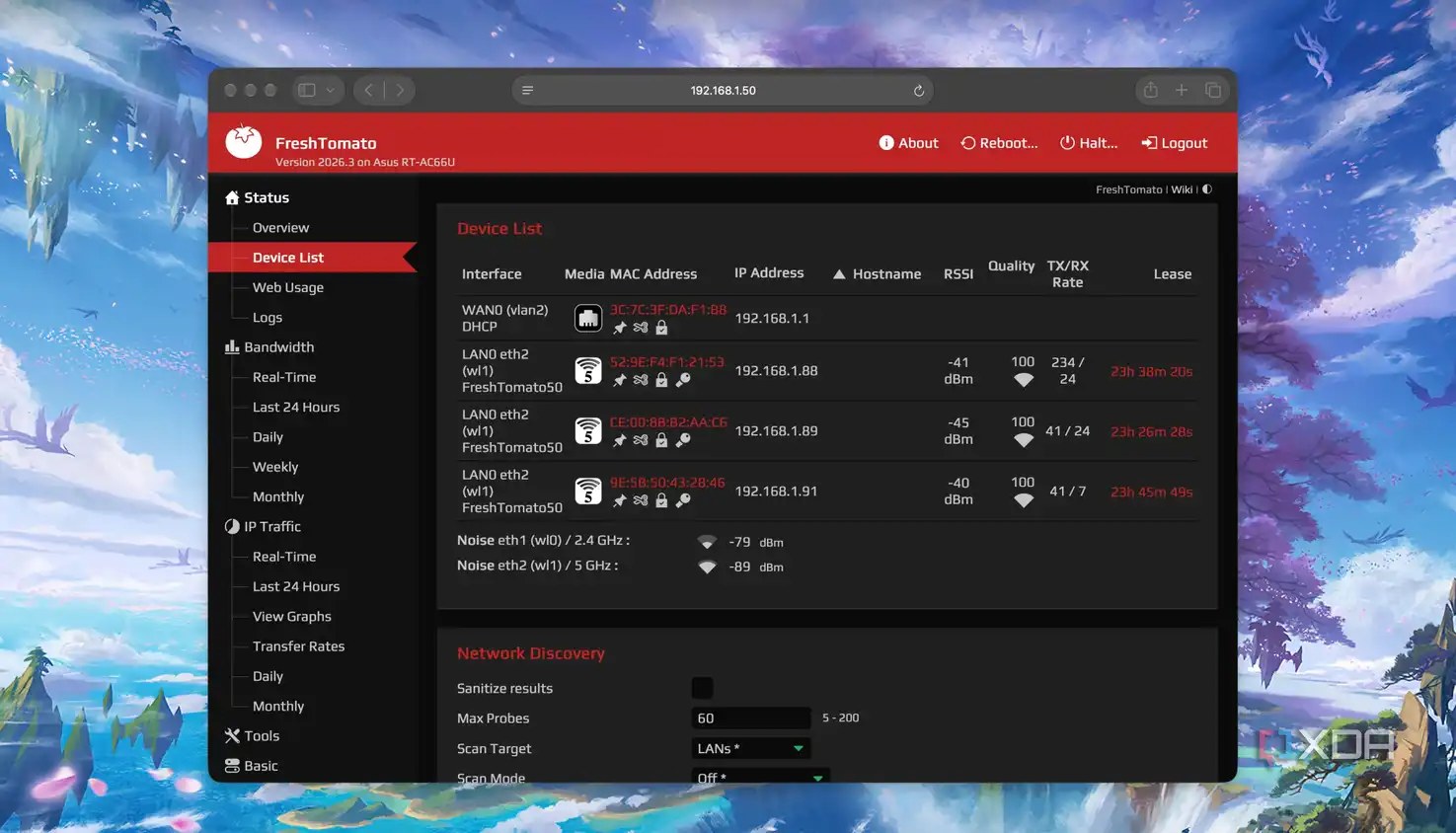
Task: Click the Reboot... button
Action: [x=999, y=143]
